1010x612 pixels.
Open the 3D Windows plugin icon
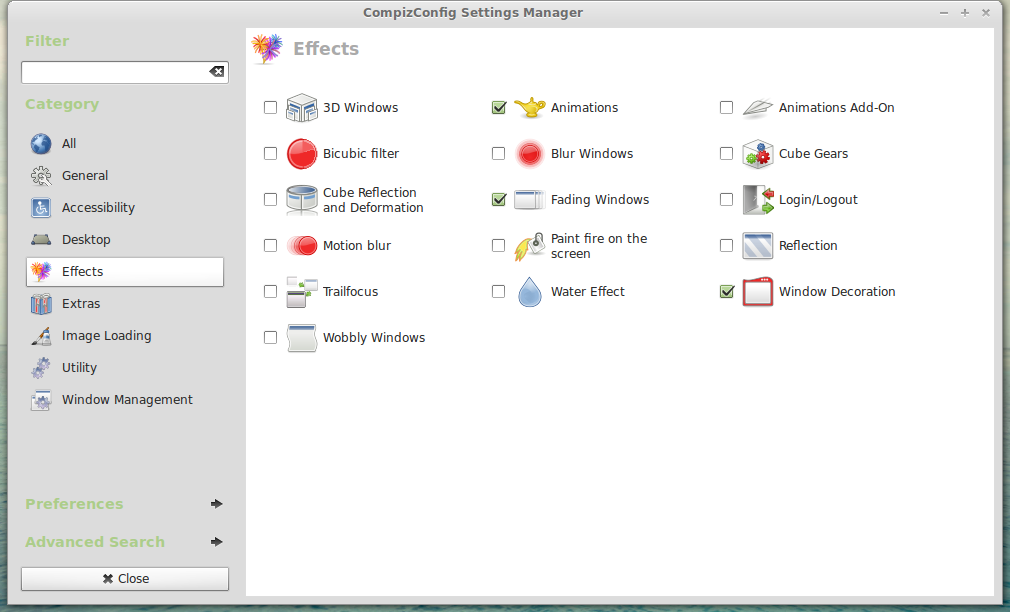[302, 108]
